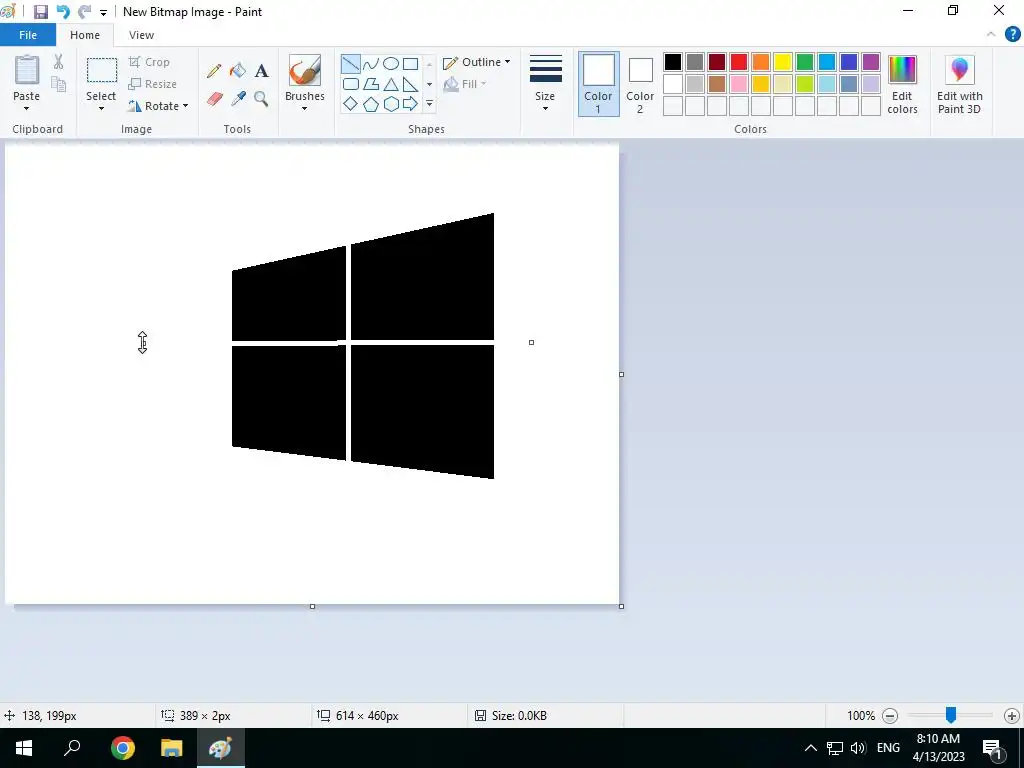Choose the Rounded rectangle shape
Image resolution: width=1024 pixels, height=768 pixels.
coord(351,84)
